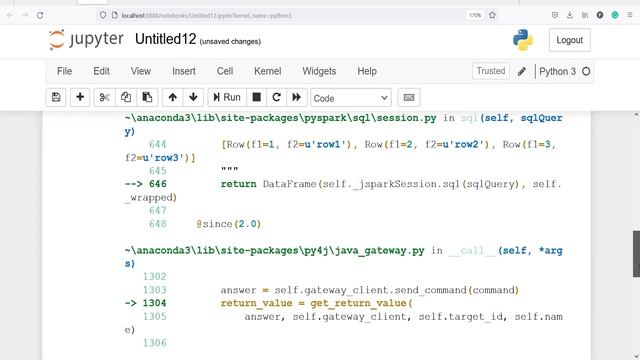Open the cell type dropdown showing Code
Viewport: 640px width, 360px height.
click(x=351, y=98)
